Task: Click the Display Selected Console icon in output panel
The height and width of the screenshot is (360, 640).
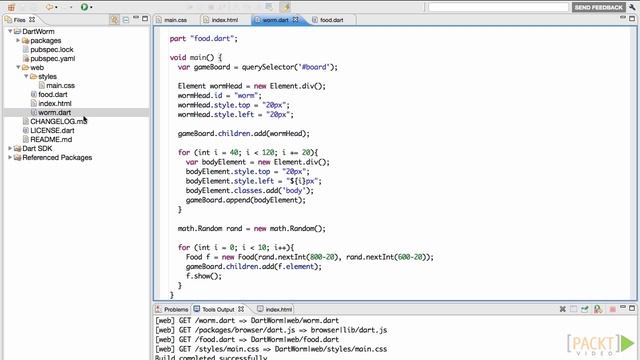Action: [598, 309]
